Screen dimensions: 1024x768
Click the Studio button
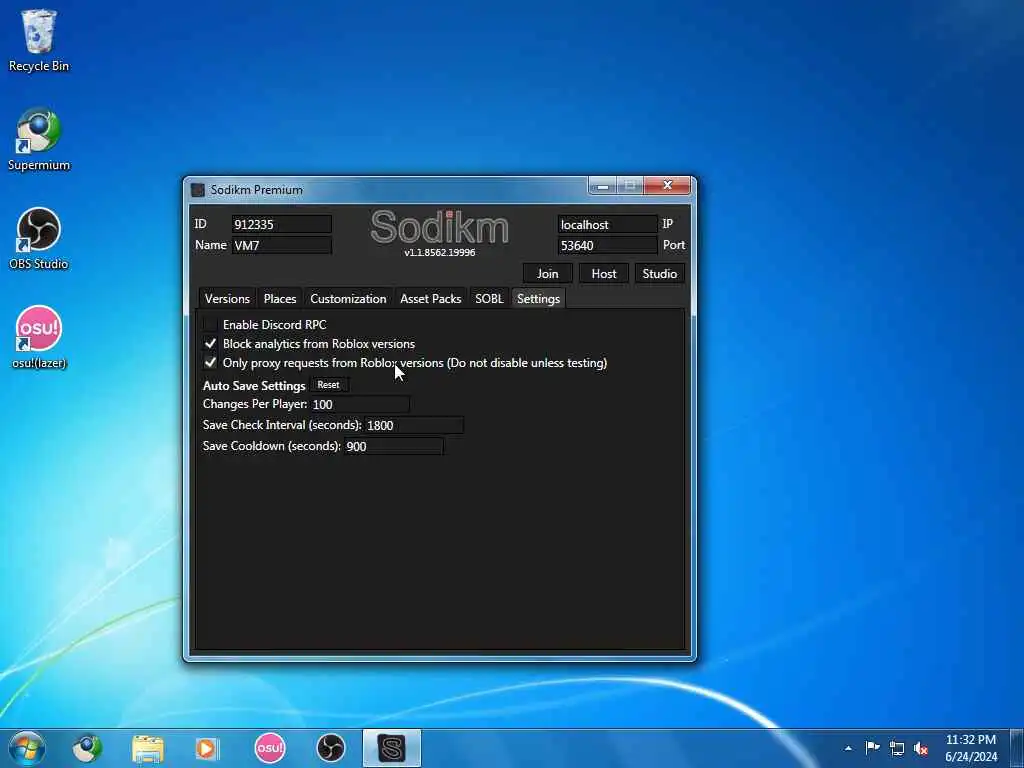pyautogui.click(x=660, y=274)
